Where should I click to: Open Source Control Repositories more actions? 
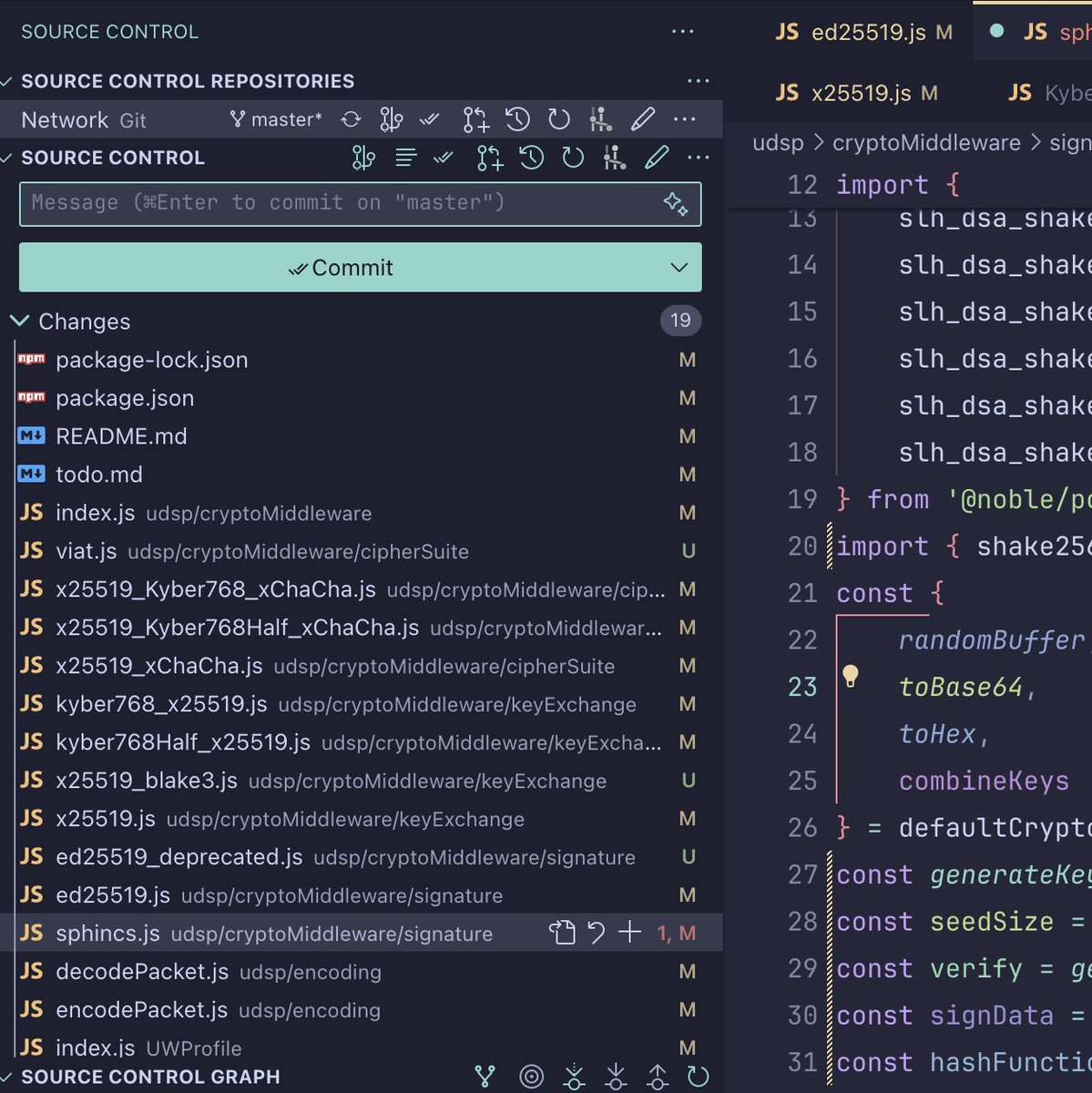(x=699, y=81)
